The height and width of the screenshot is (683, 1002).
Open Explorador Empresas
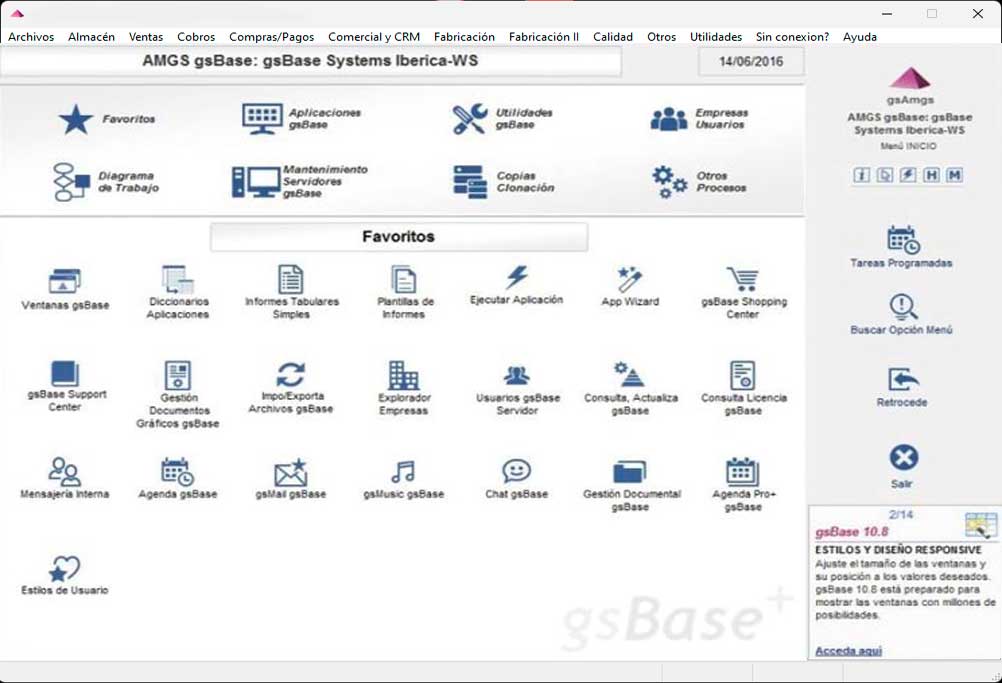404,387
